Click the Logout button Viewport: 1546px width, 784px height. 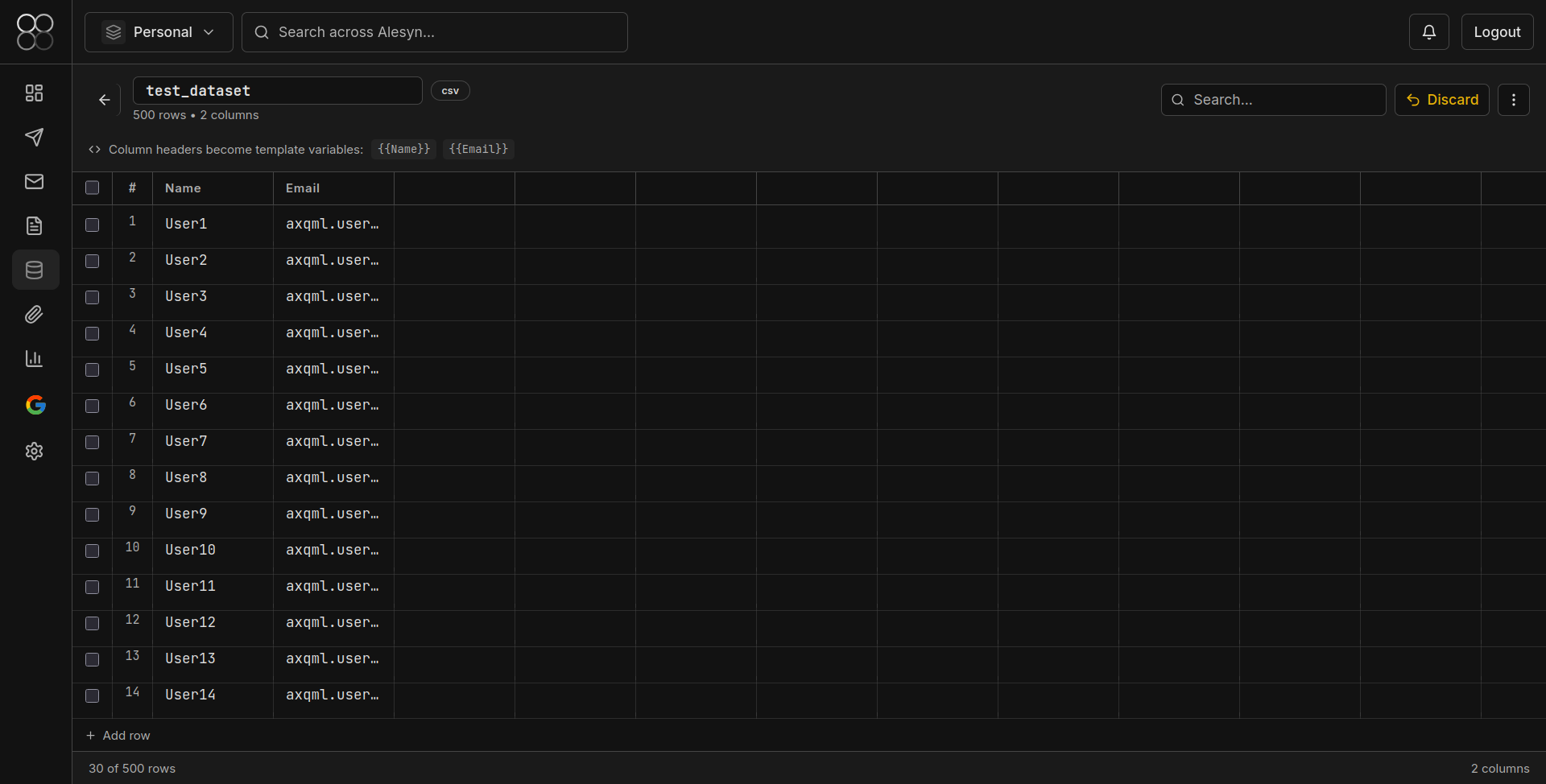[x=1497, y=32]
